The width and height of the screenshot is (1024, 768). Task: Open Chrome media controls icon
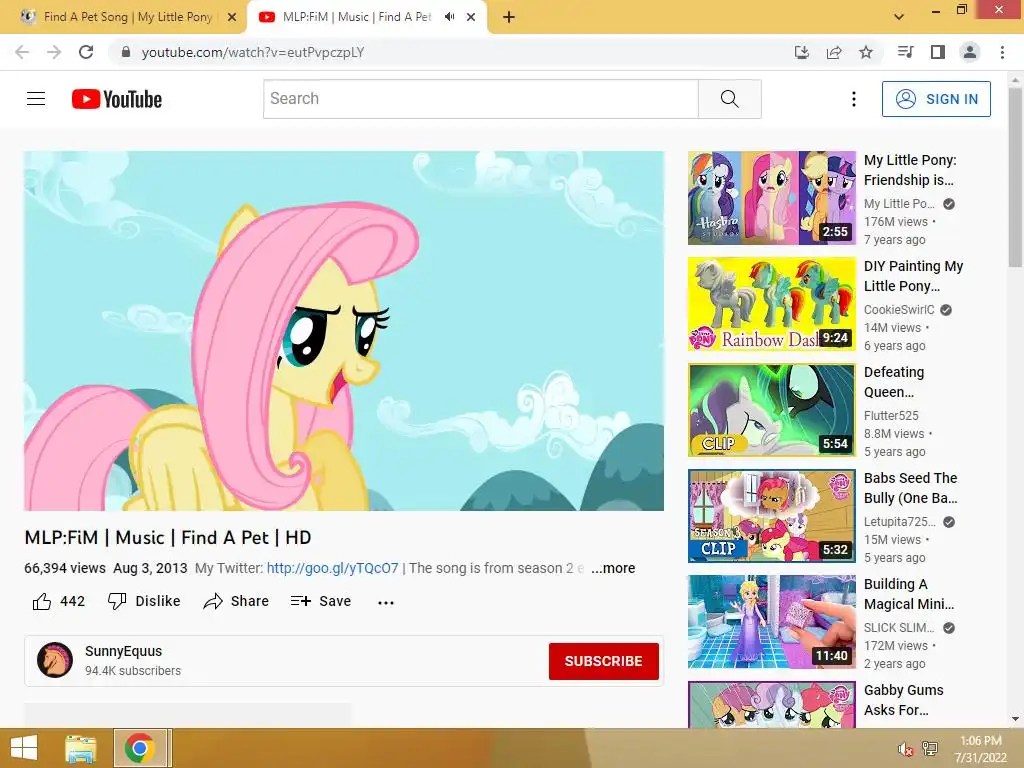[x=905, y=52]
